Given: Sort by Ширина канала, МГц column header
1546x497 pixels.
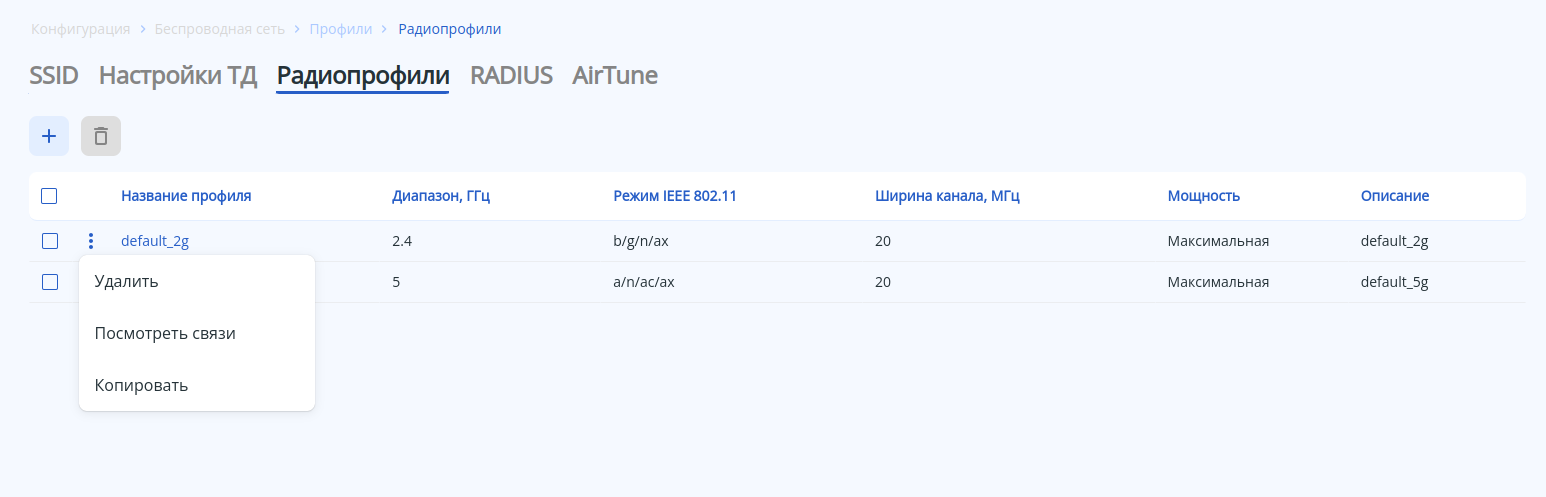Looking at the screenshot, I should [x=947, y=196].
